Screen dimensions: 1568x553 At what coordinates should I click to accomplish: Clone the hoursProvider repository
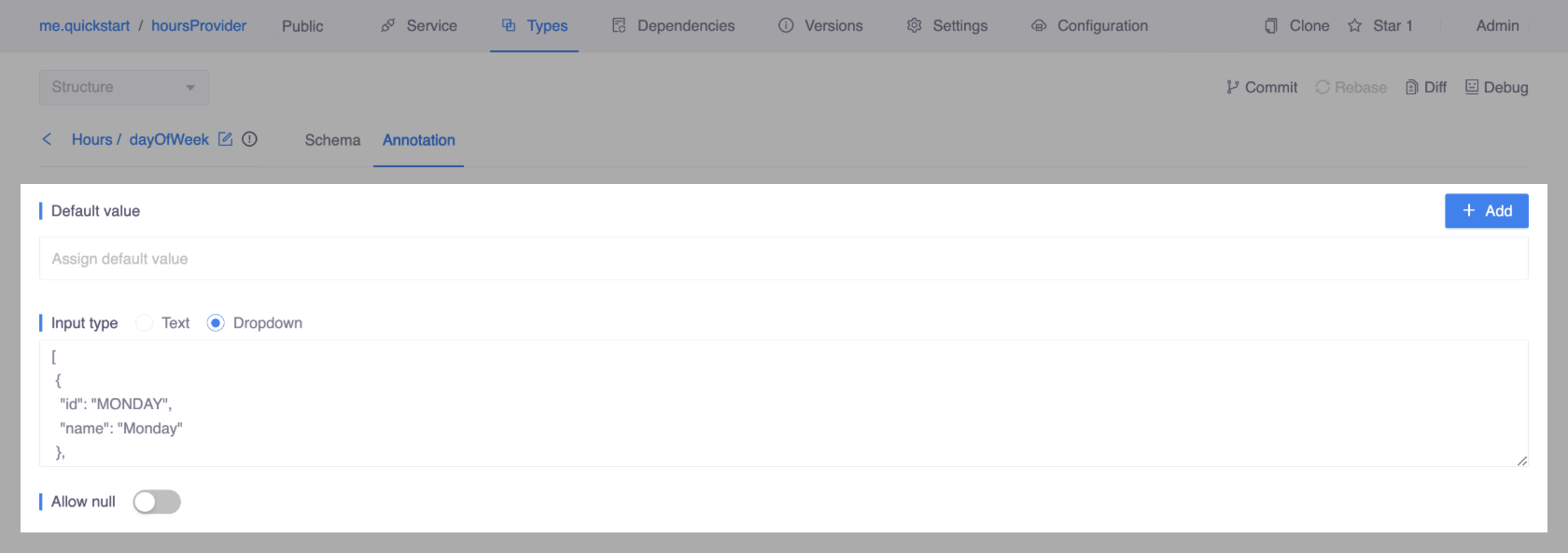(1296, 26)
